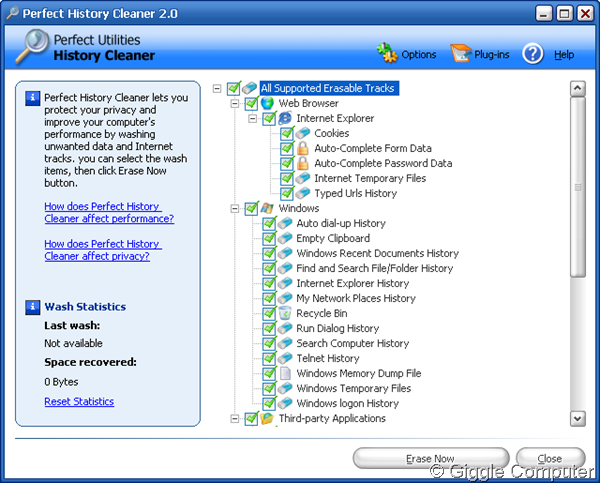Click the '0 Bytes' space recovered value
The height and width of the screenshot is (483, 600).
[61, 382]
